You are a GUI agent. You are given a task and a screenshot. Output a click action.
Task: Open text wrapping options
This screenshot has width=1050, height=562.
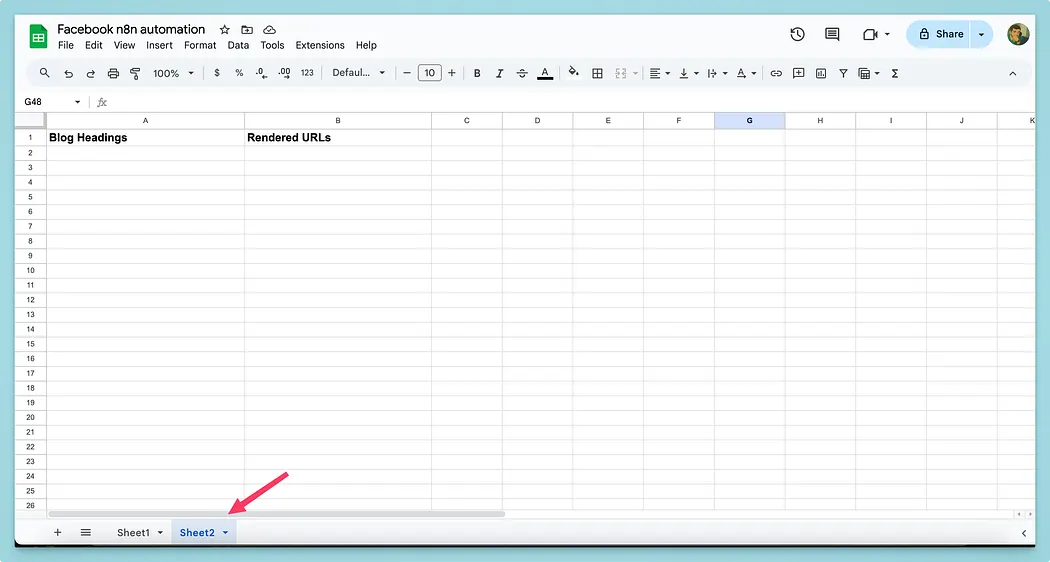point(717,74)
